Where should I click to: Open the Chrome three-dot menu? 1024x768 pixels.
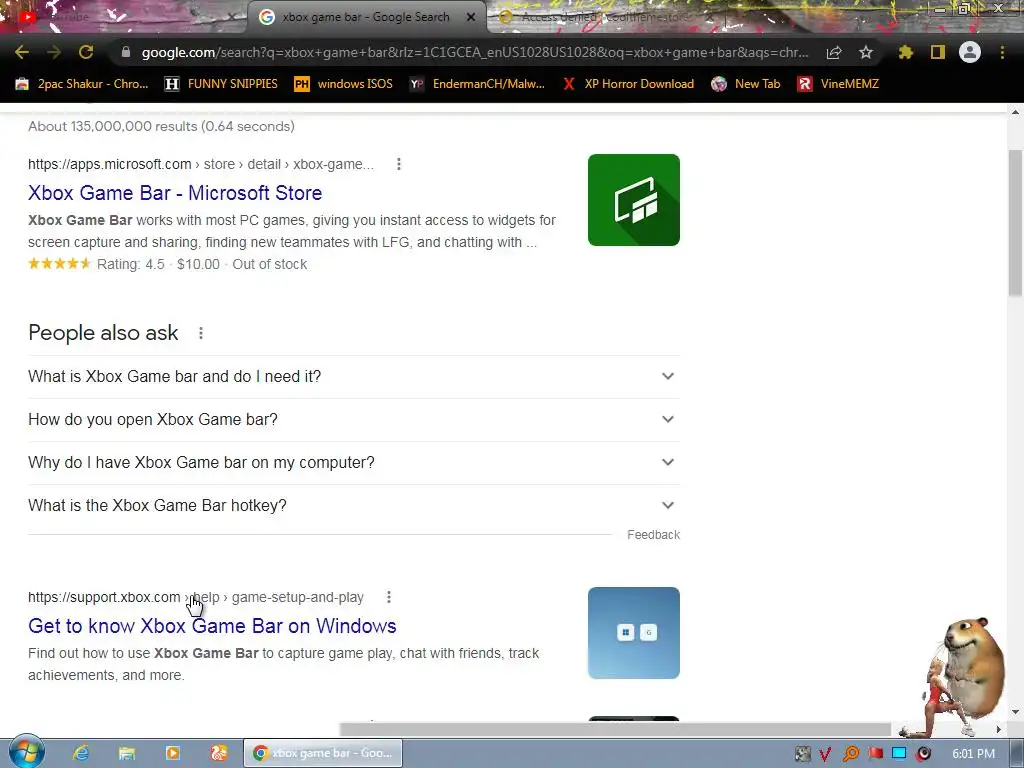tap(1002, 52)
